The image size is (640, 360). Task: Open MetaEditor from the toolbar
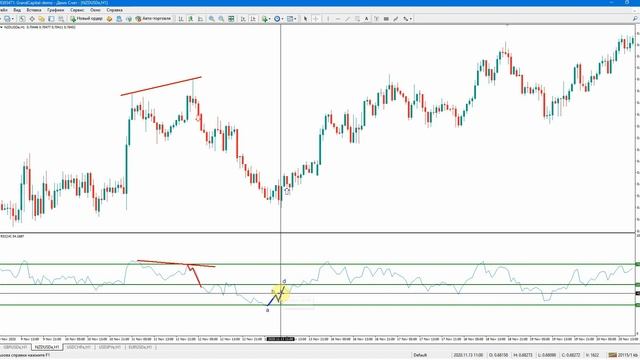click(109, 19)
